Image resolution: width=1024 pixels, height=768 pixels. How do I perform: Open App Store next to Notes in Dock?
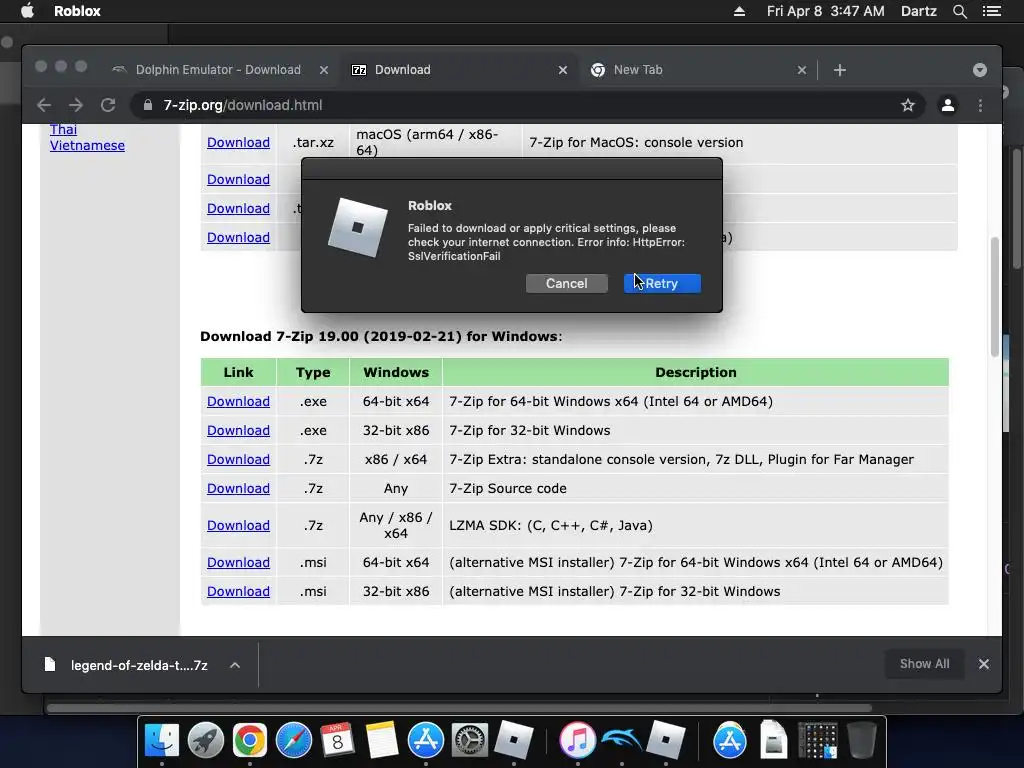pyautogui.click(x=426, y=741)
